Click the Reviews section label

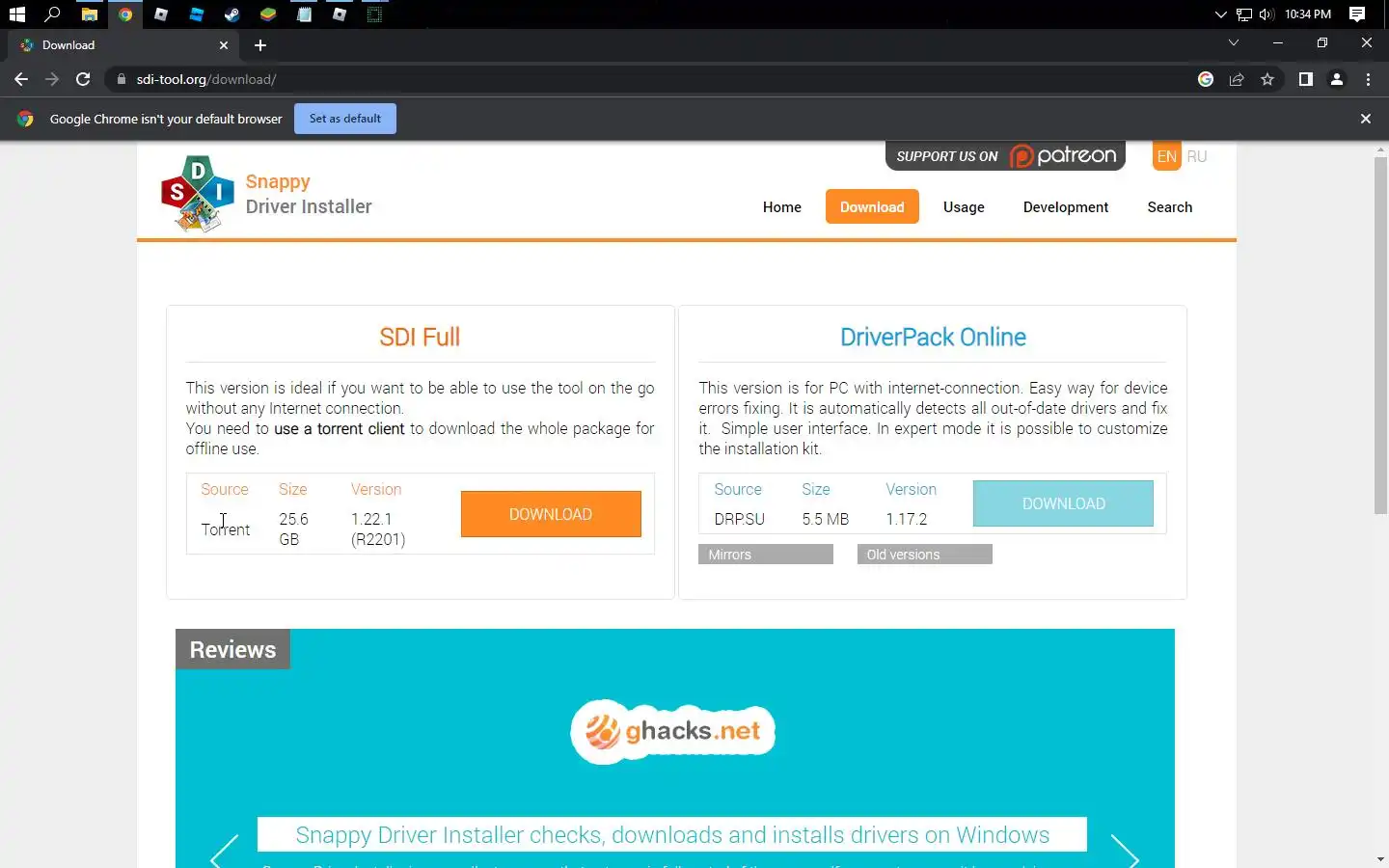tap(232, 649)
